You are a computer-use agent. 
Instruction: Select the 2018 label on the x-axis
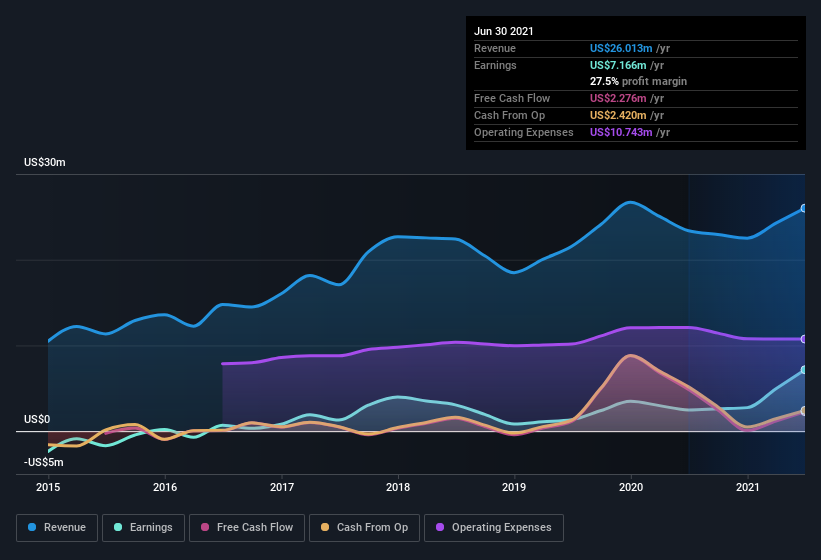point(398,487)
